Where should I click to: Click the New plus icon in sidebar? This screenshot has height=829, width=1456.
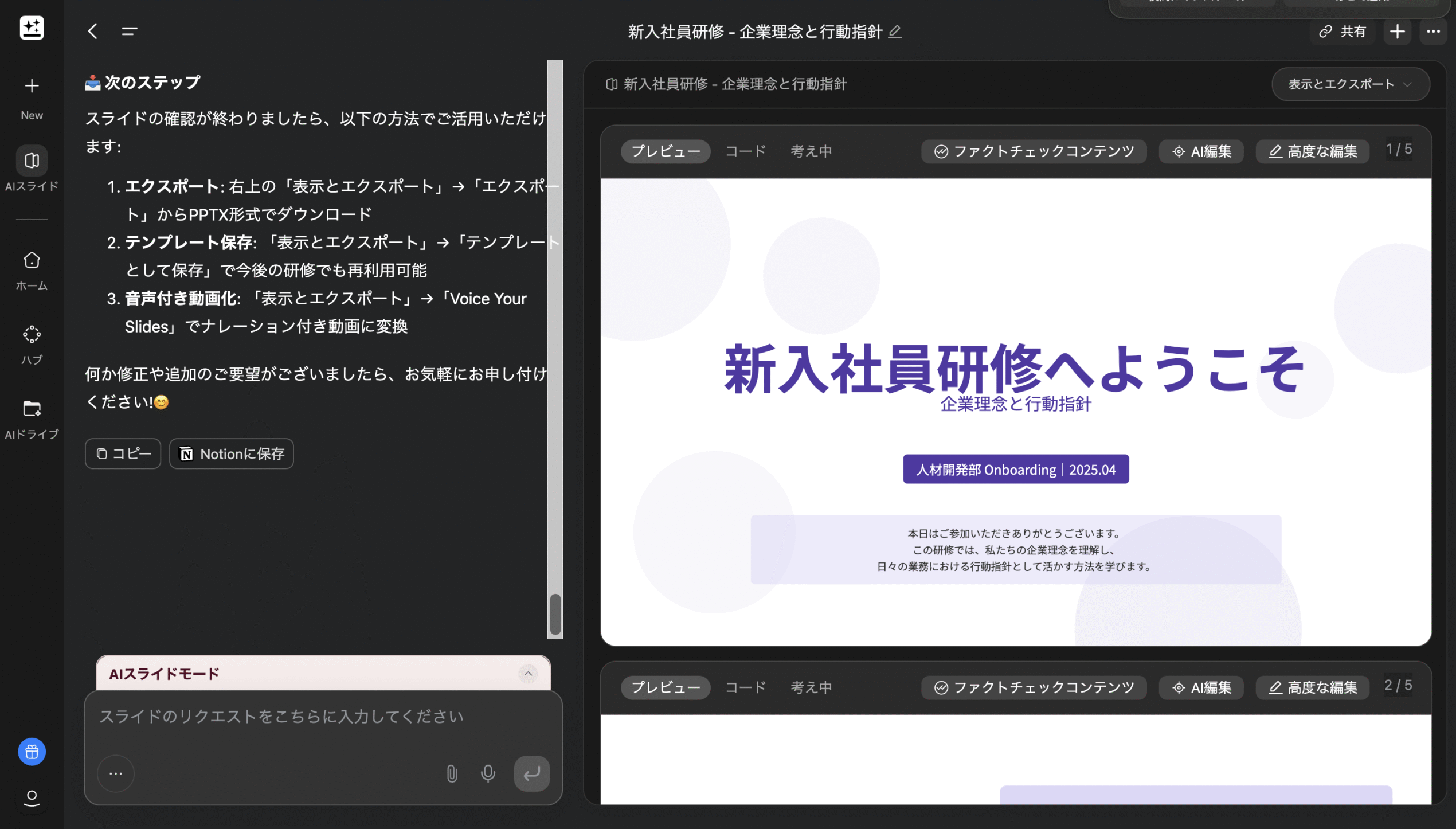(x=32, y=86)
